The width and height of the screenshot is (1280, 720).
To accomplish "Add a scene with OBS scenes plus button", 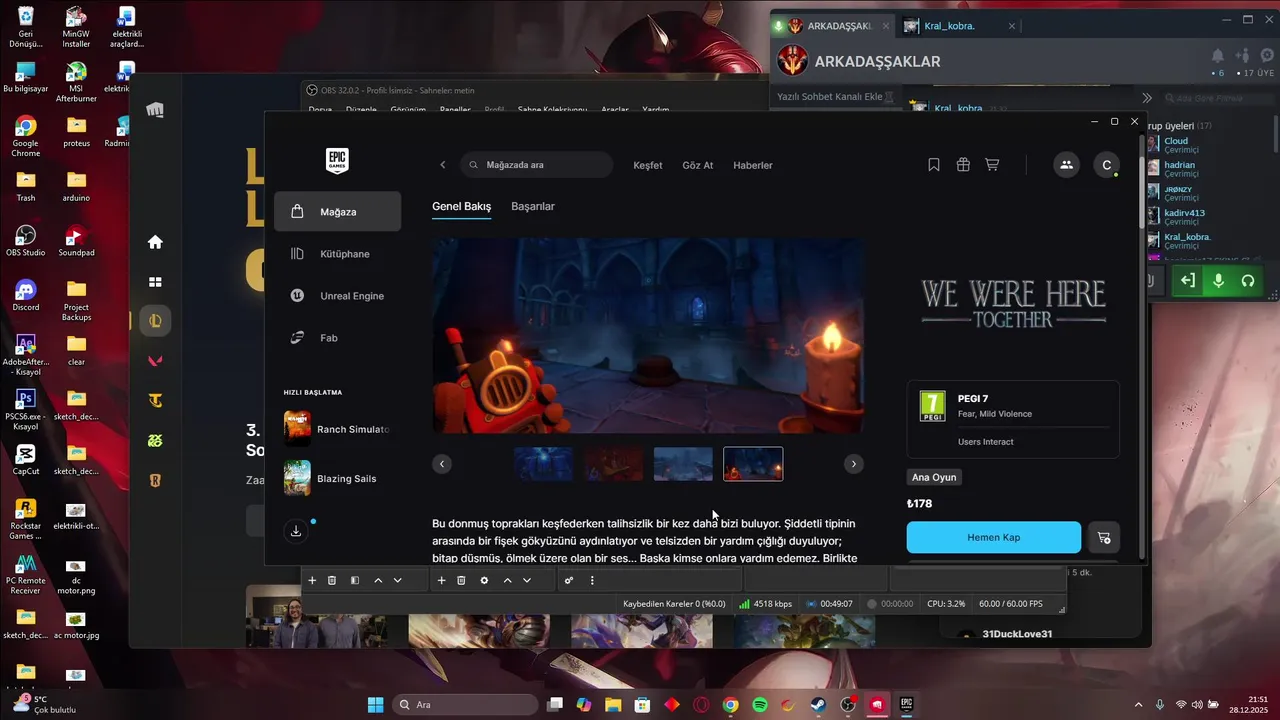I will click(312, 580).
